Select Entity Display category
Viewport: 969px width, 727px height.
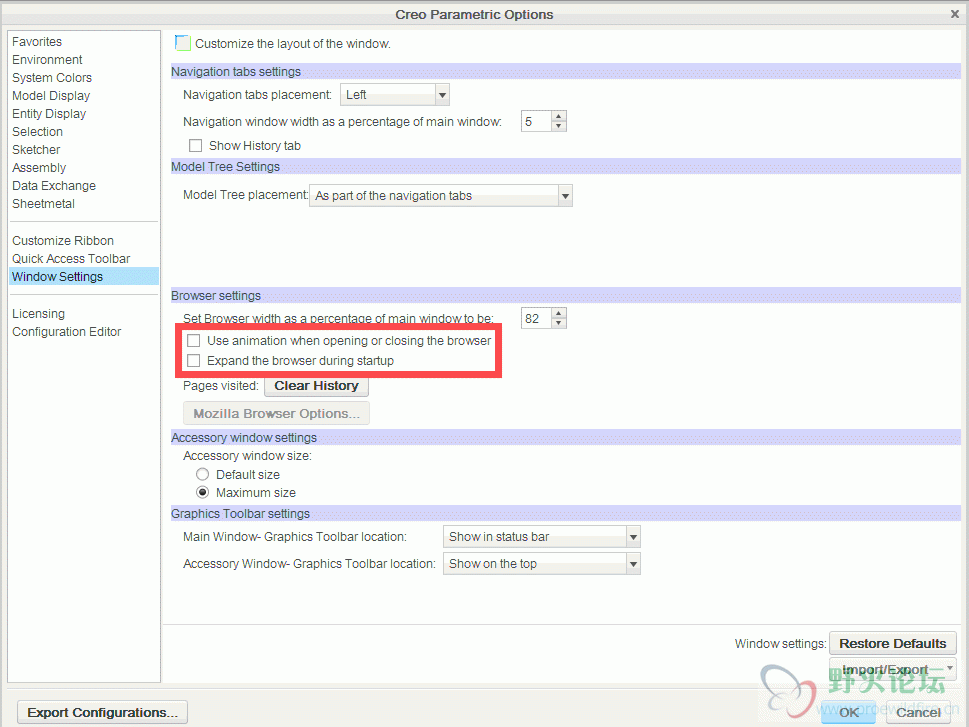(49, 113)
